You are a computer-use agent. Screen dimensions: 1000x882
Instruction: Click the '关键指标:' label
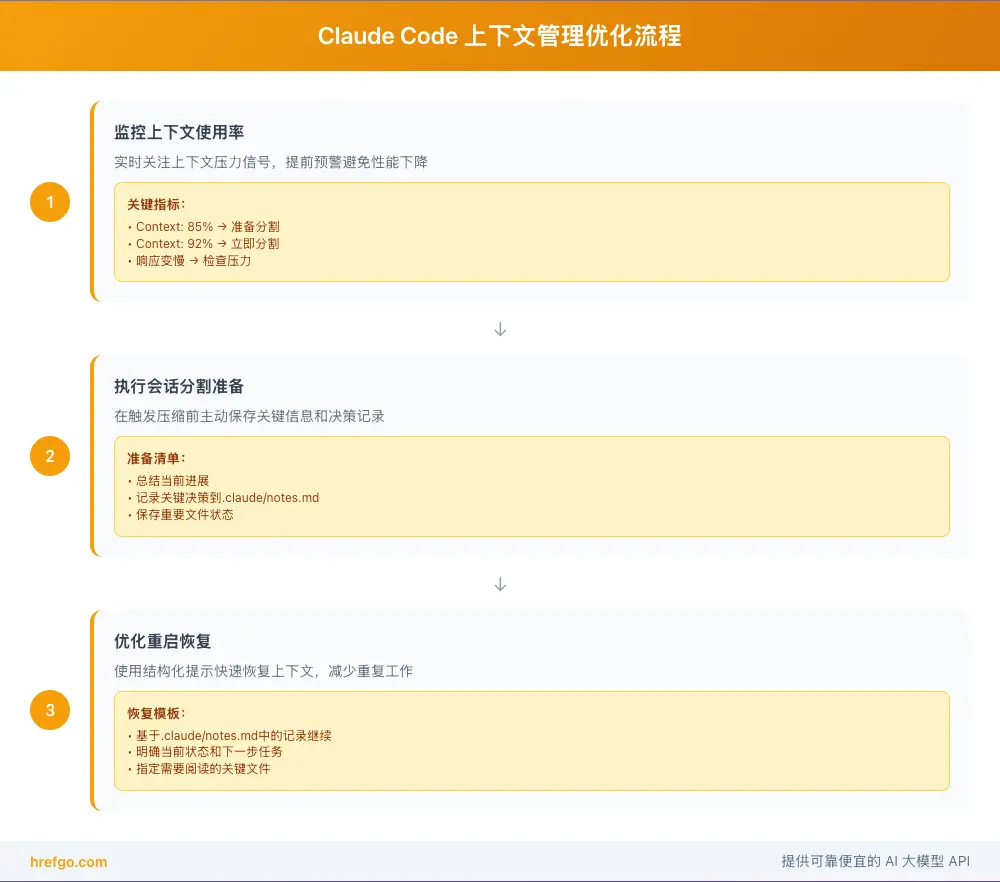(x=156, y=204)
